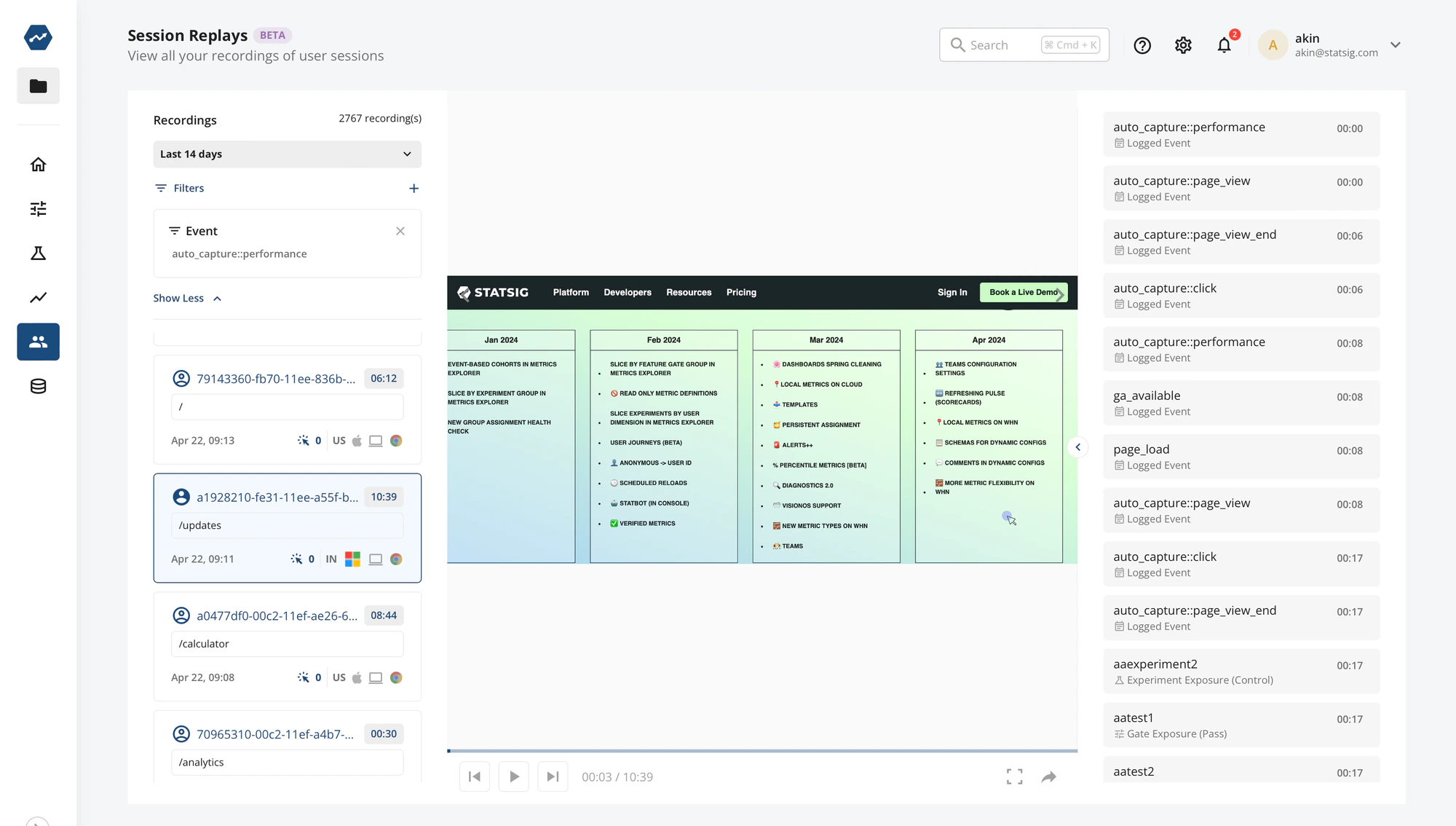Add a new filter with plus button

coord(414,188)
